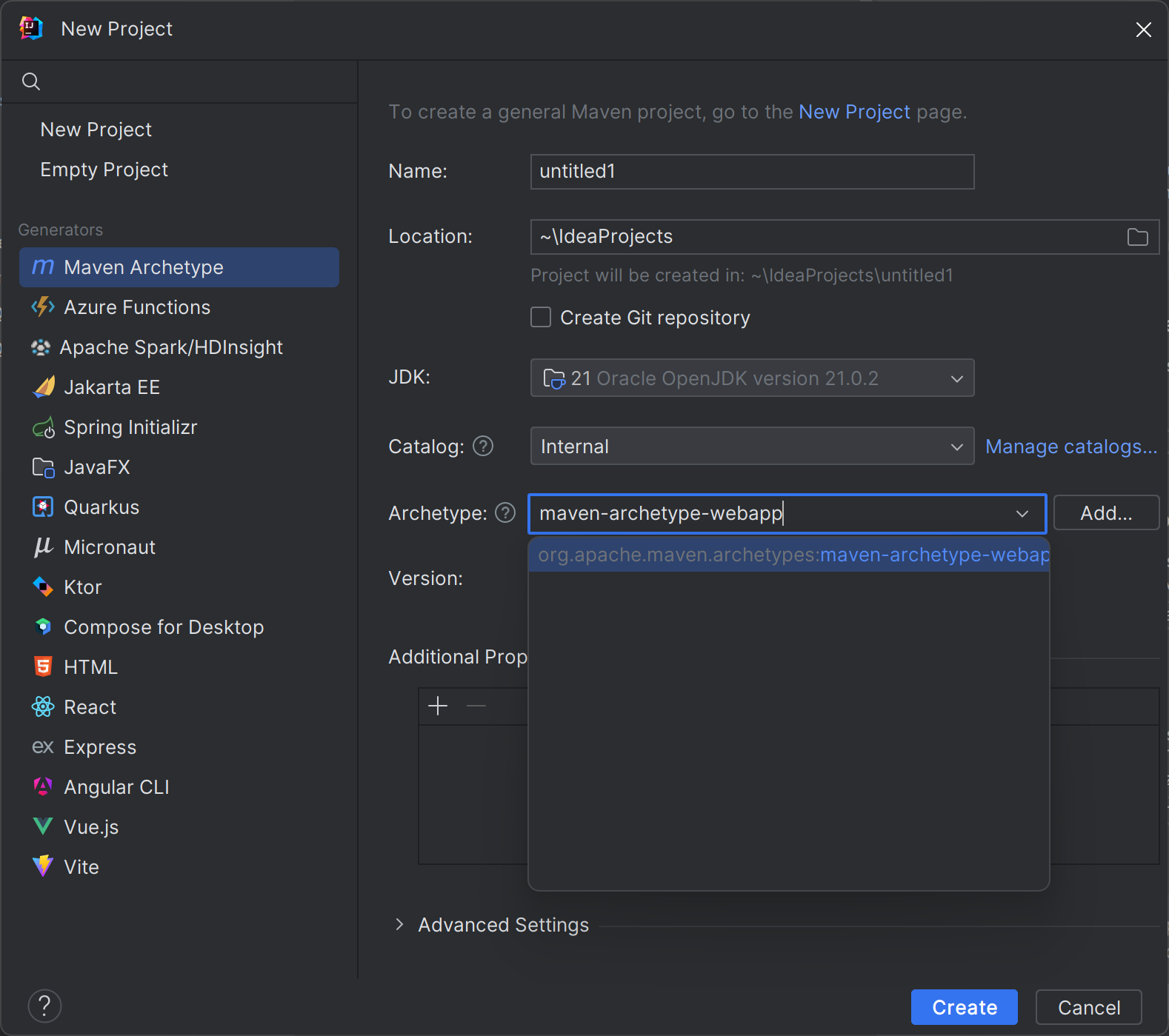
Task: Click the Vite logo icon
Action: click(x=43, y=866)
